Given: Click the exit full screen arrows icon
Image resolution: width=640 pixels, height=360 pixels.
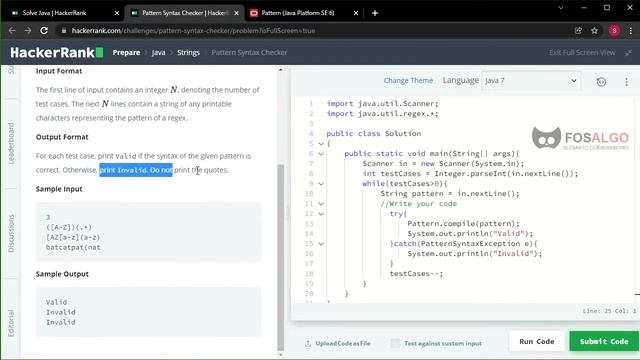Looking at the screenshot, I should pos(629,53).
